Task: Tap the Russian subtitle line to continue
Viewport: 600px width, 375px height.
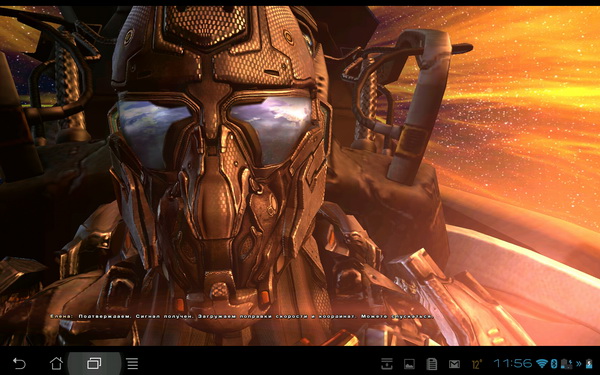Action: pyautogui.click(x=241, y=316)
